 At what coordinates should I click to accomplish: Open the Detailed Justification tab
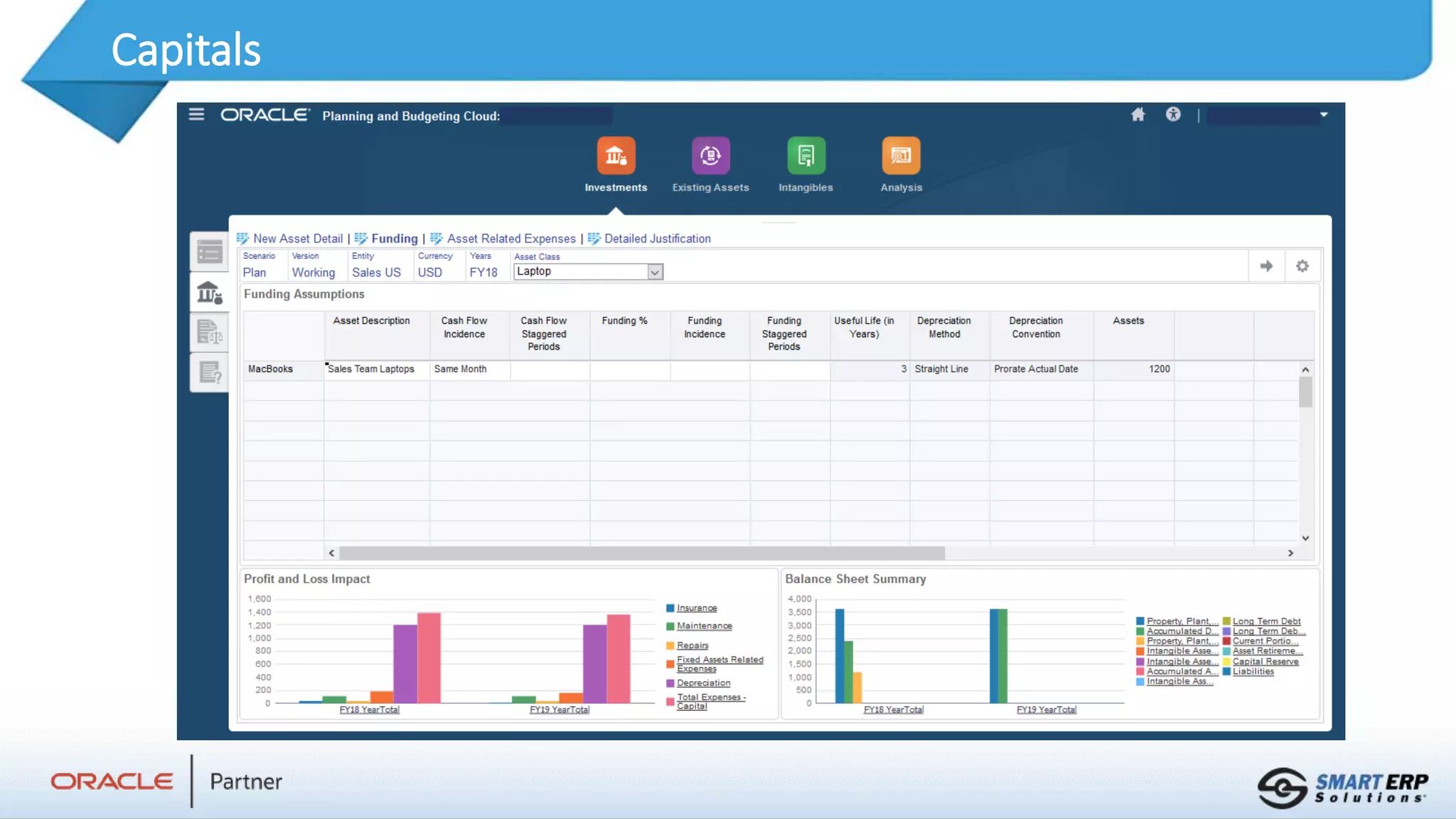tap(657, 239)
